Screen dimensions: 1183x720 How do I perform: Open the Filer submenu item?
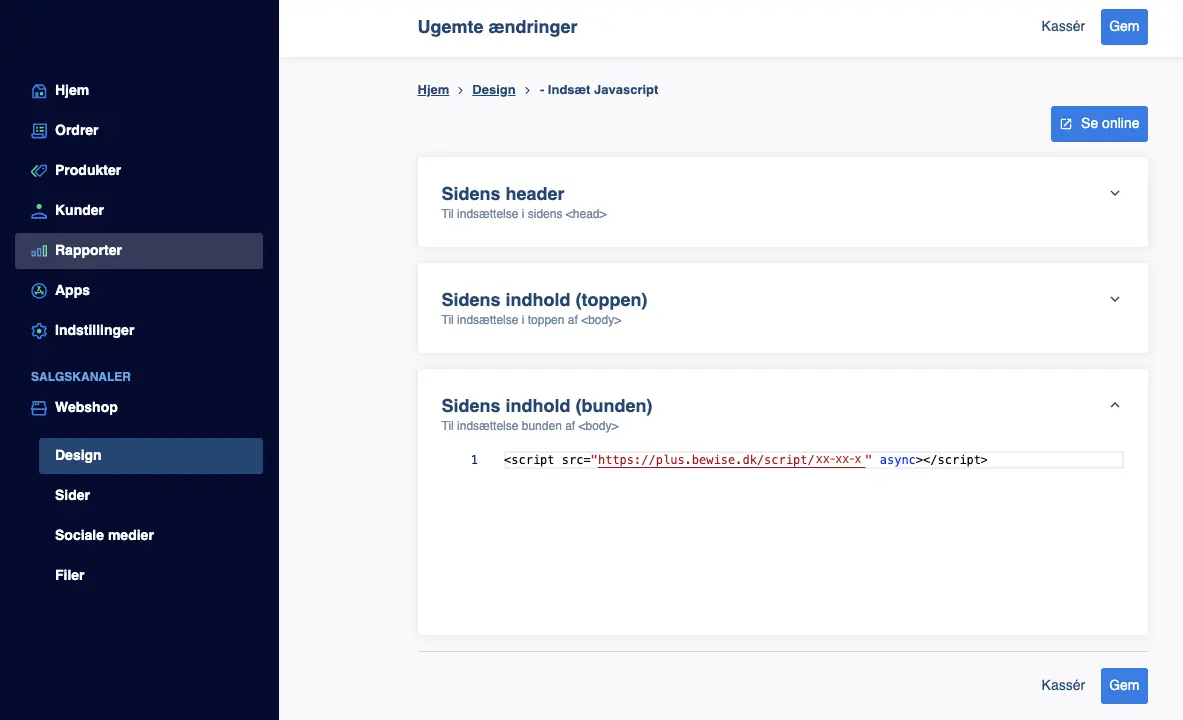151,576
